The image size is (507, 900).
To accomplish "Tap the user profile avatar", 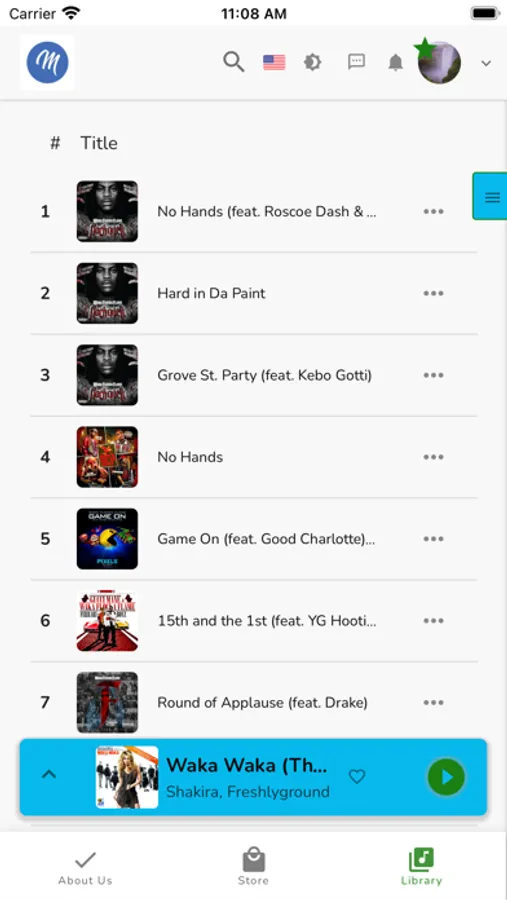I will [439, 63].
